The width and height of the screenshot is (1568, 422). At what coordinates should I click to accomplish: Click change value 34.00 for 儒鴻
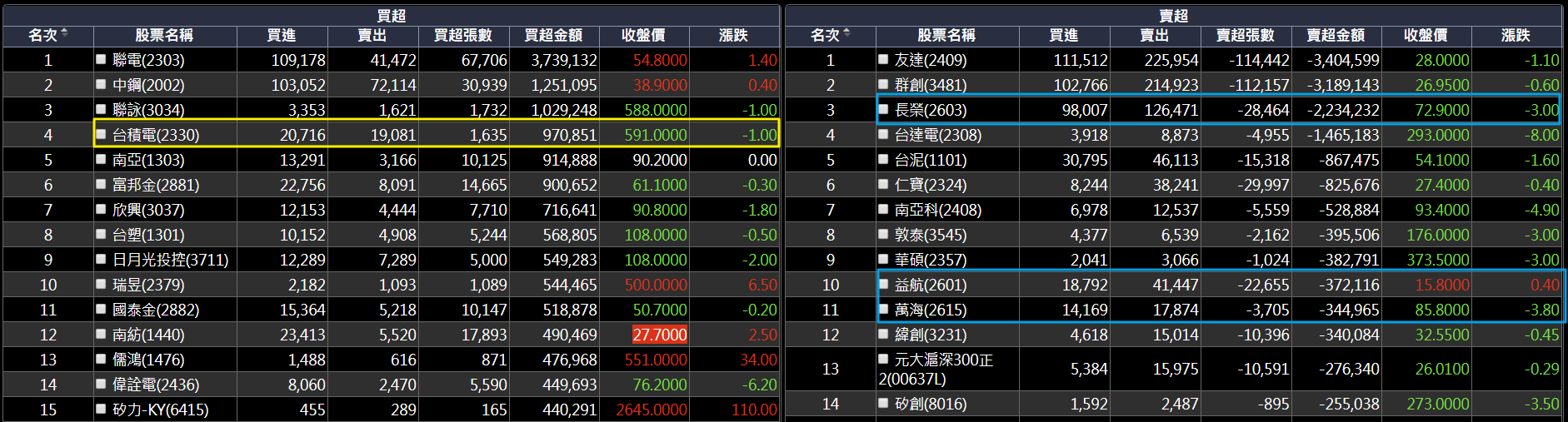click(x=758, y=360)
